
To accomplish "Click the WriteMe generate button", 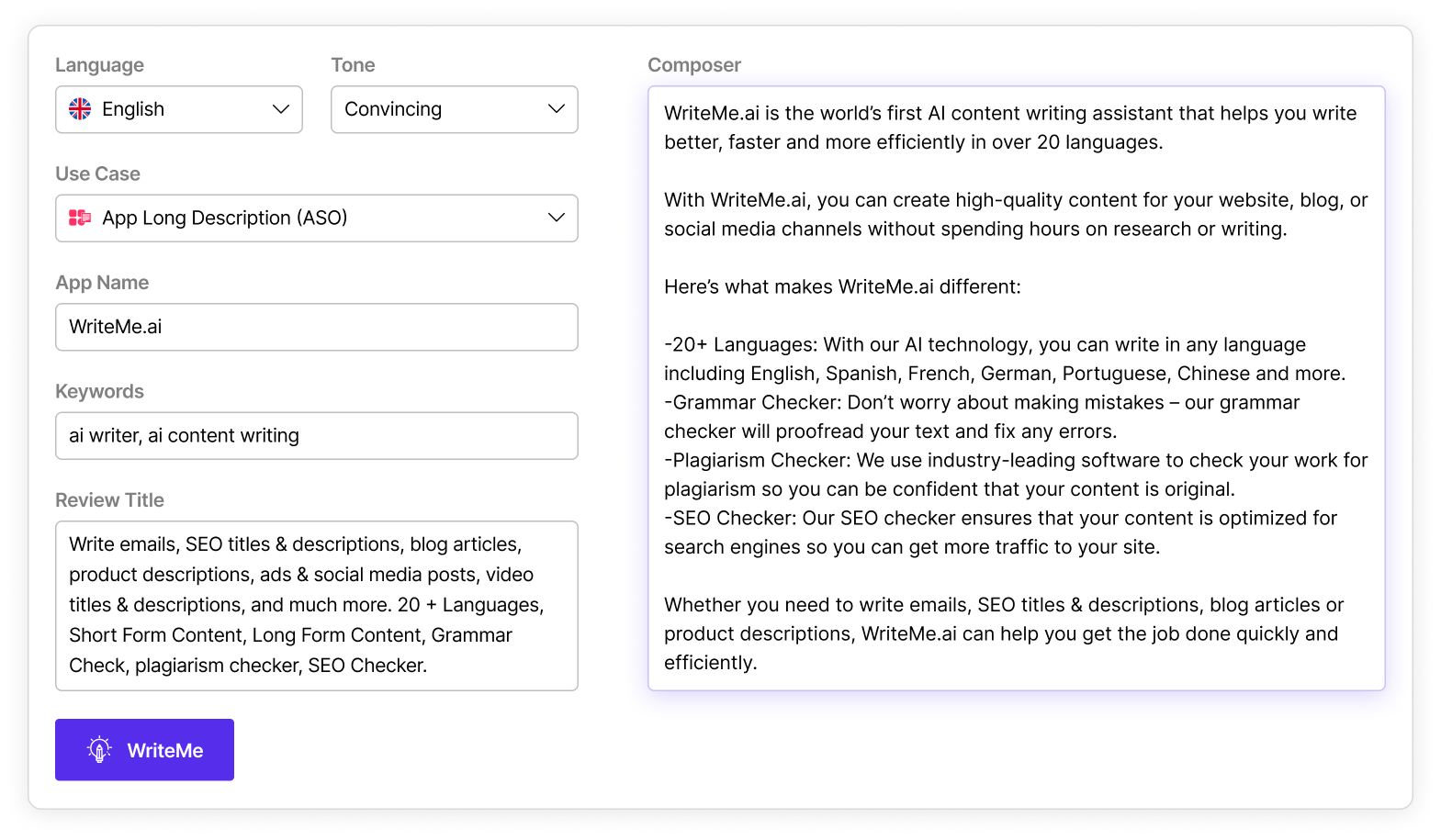I will (144, 750).
